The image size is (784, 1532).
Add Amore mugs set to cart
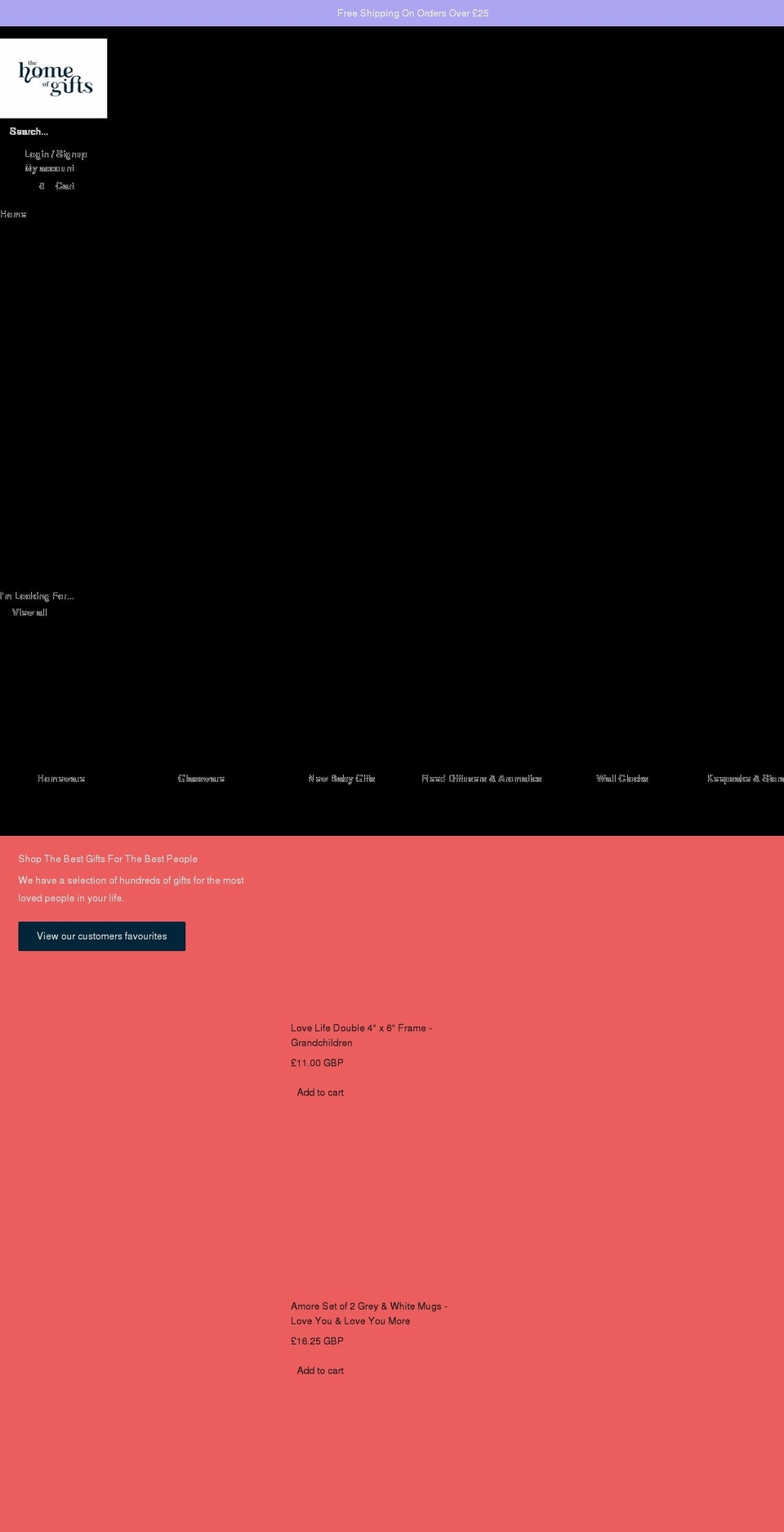coord(320,1370)
